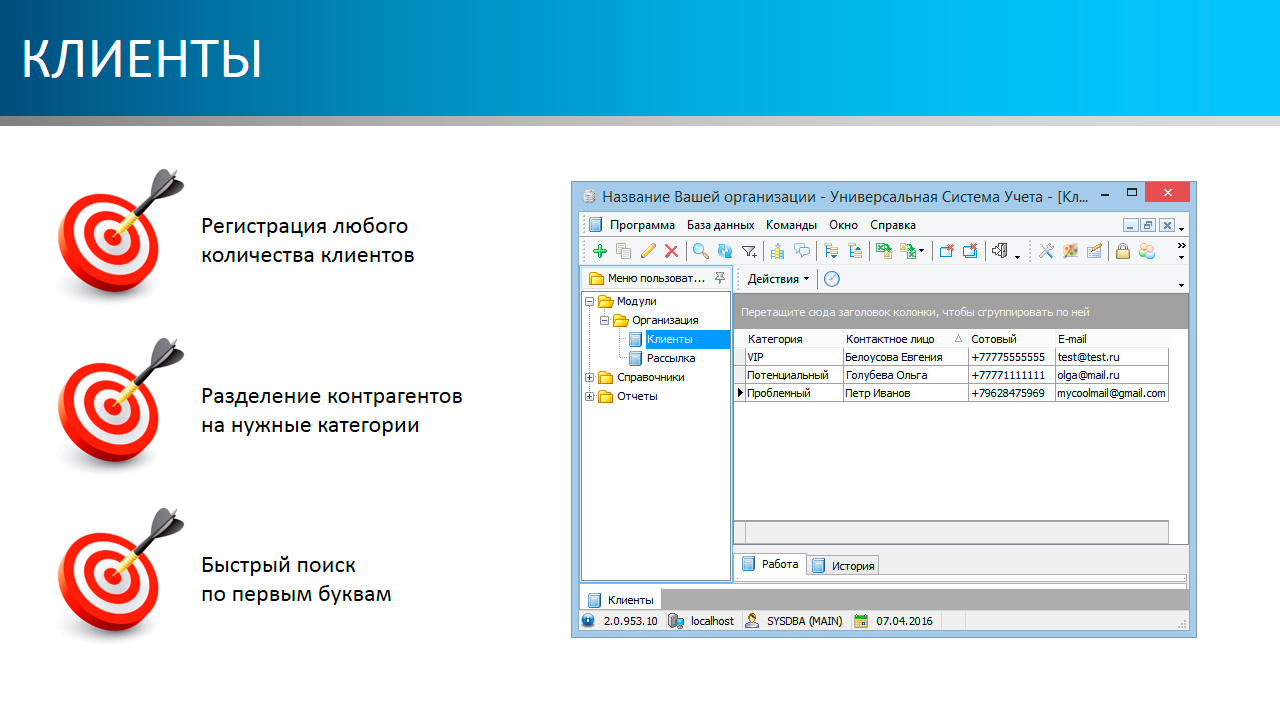Copy the record with the duplicate pages icon

pos(623,251)
